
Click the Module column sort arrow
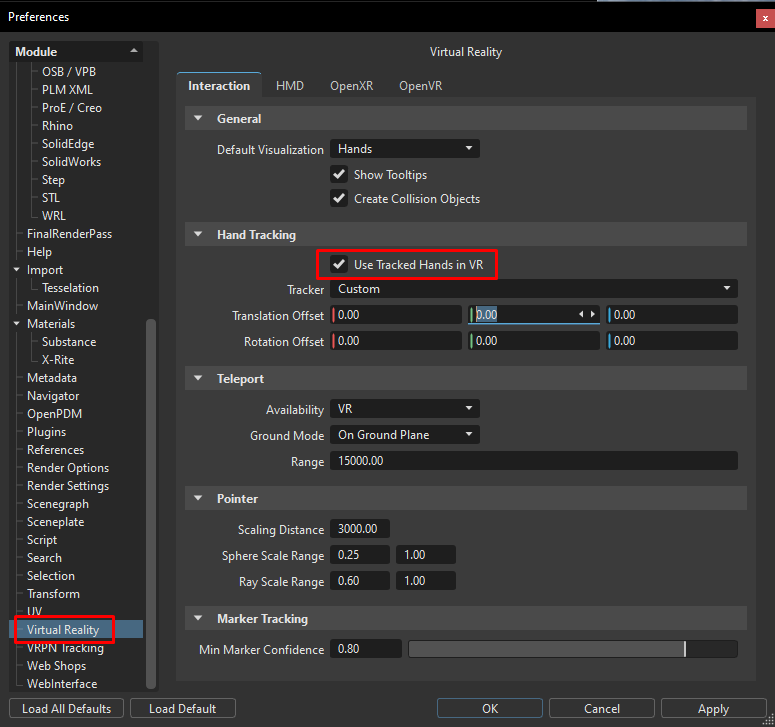tap(134, 51)
